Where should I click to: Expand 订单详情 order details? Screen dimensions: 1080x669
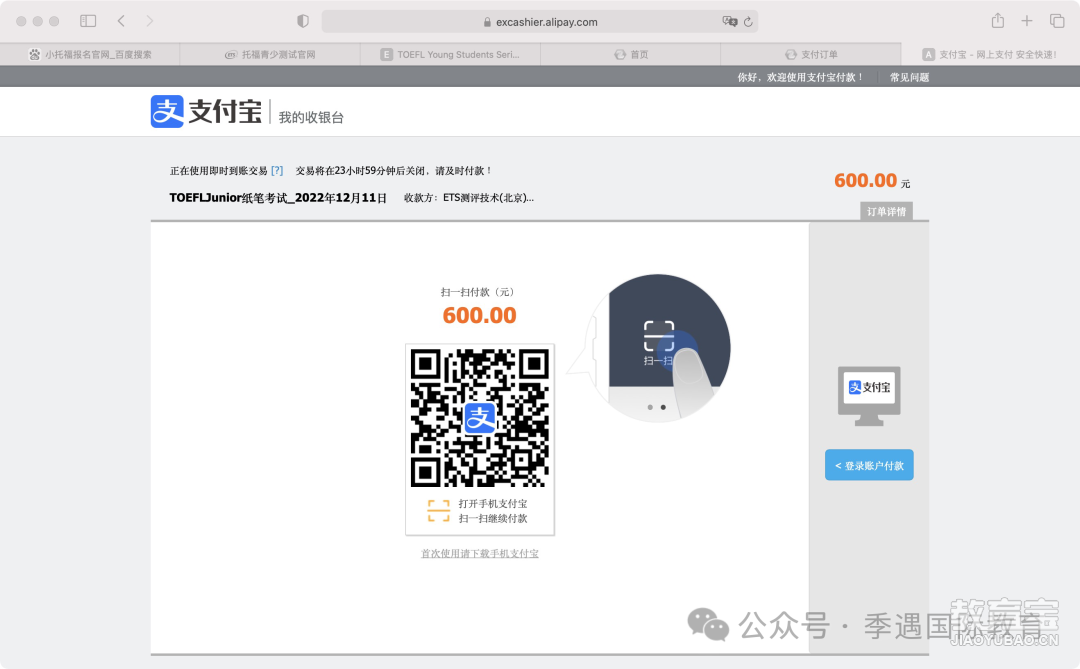tap(886, 212)
